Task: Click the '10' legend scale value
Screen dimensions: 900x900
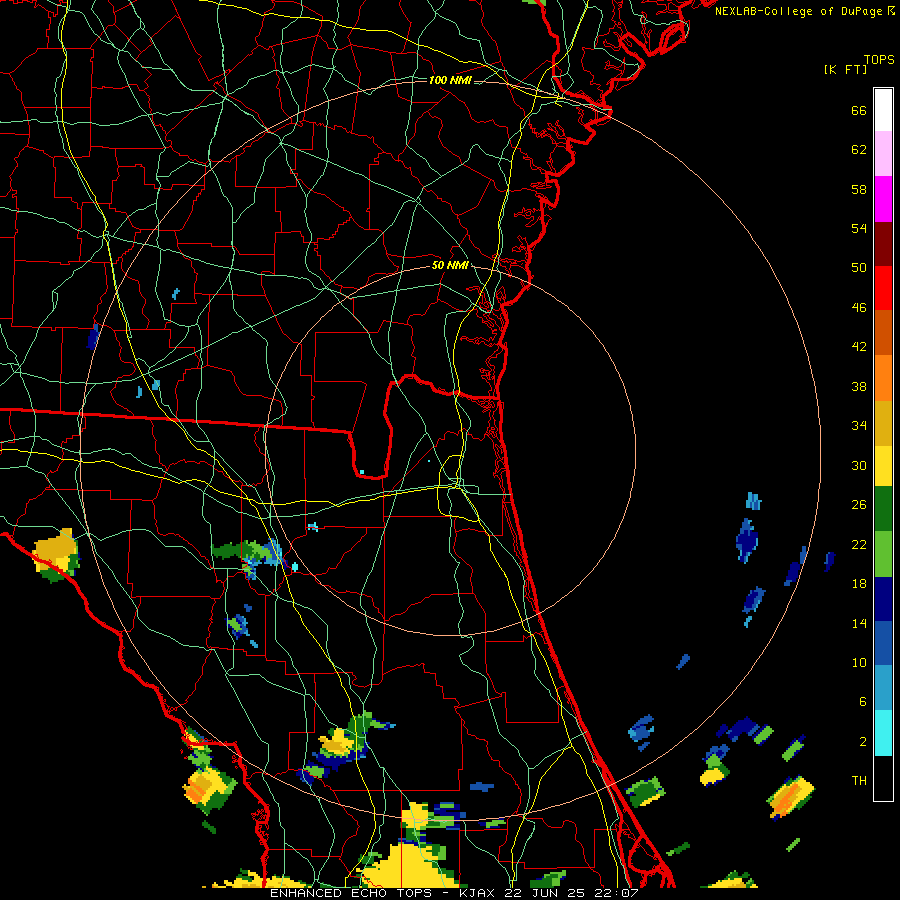Action: [859, 663]
